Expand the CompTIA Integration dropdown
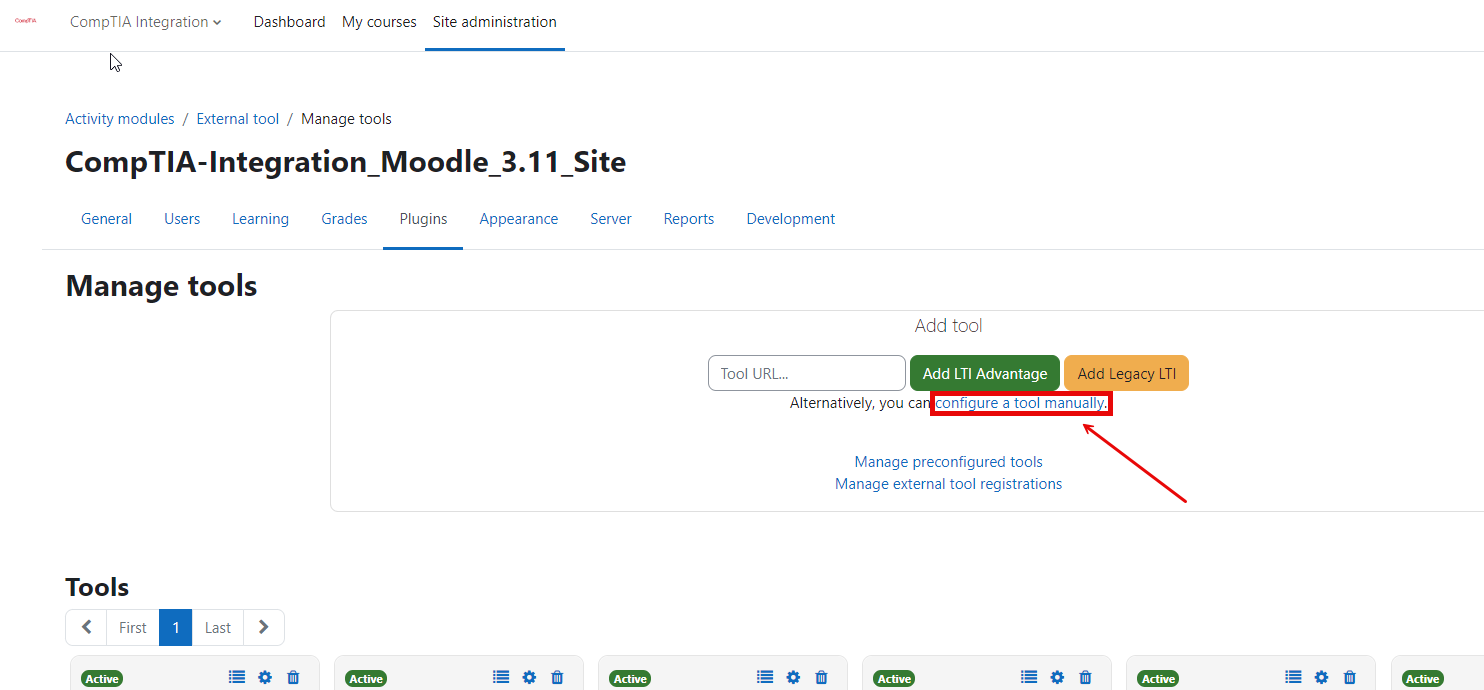This screenshot has width=1484, height=690. click(145, 21)
